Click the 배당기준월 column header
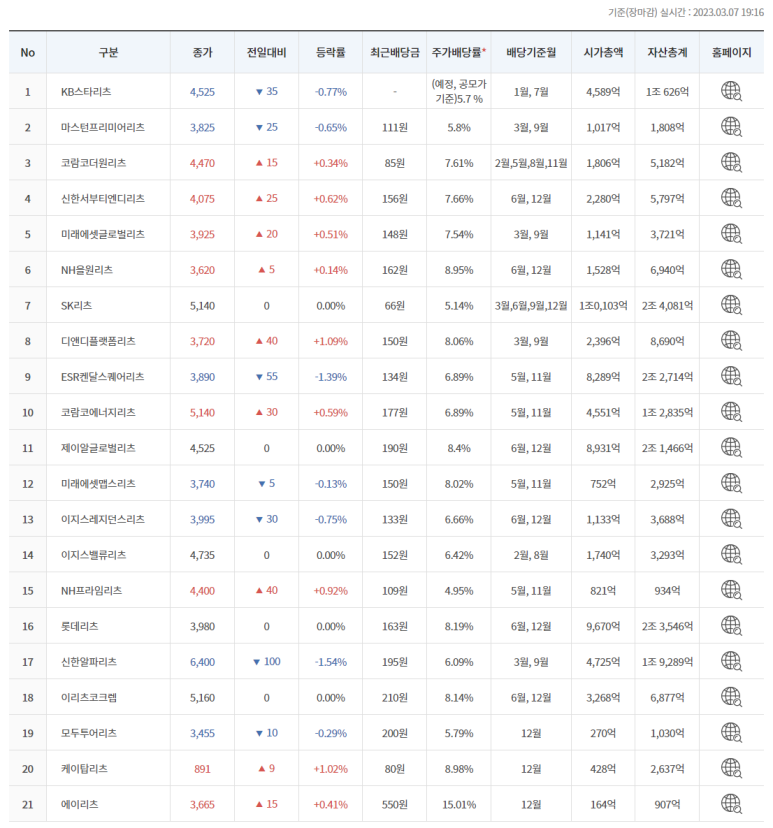This screenshot has height=828, width=773. coord(531,52)
